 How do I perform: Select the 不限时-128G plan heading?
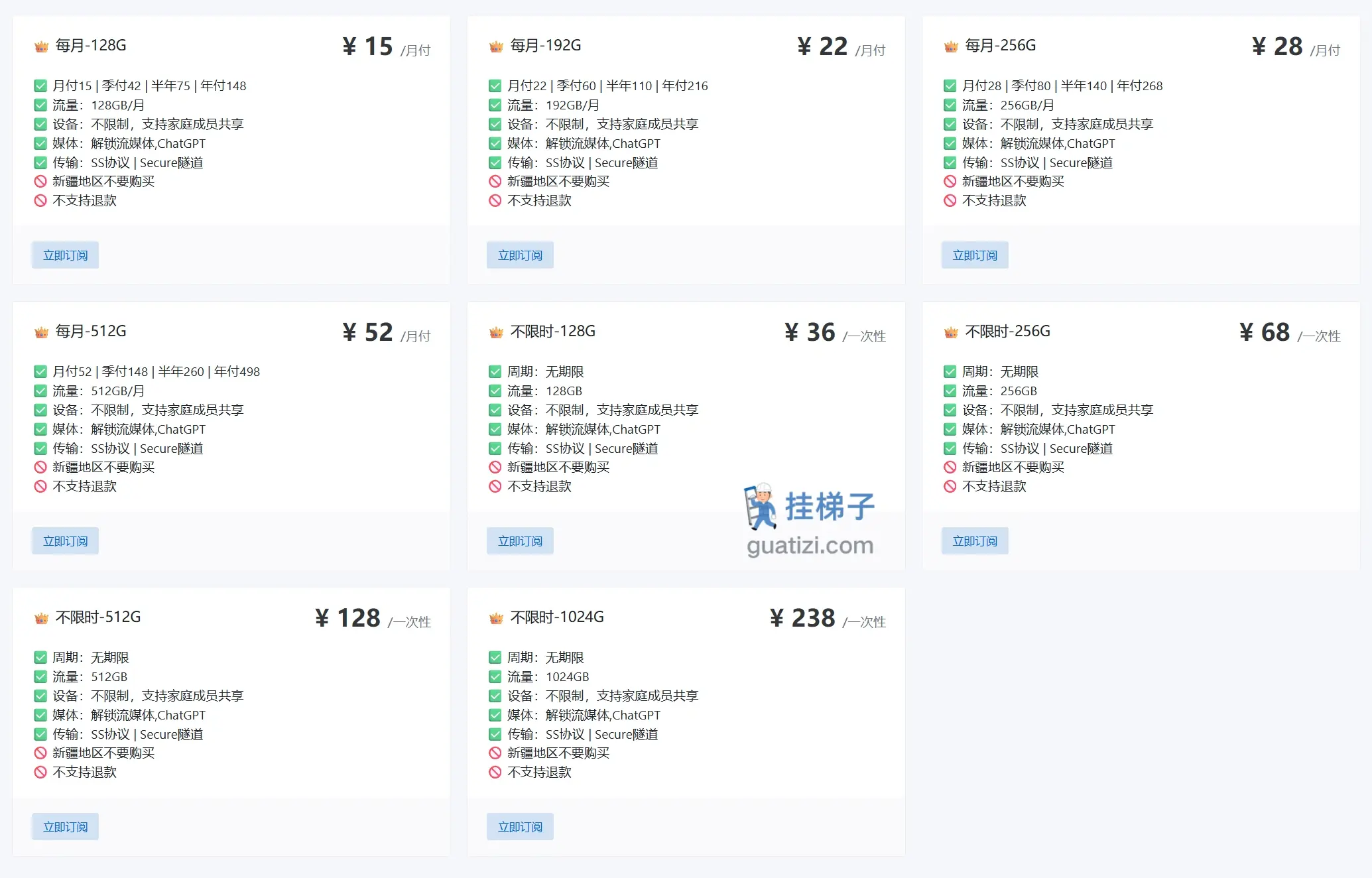pos(552,331)
